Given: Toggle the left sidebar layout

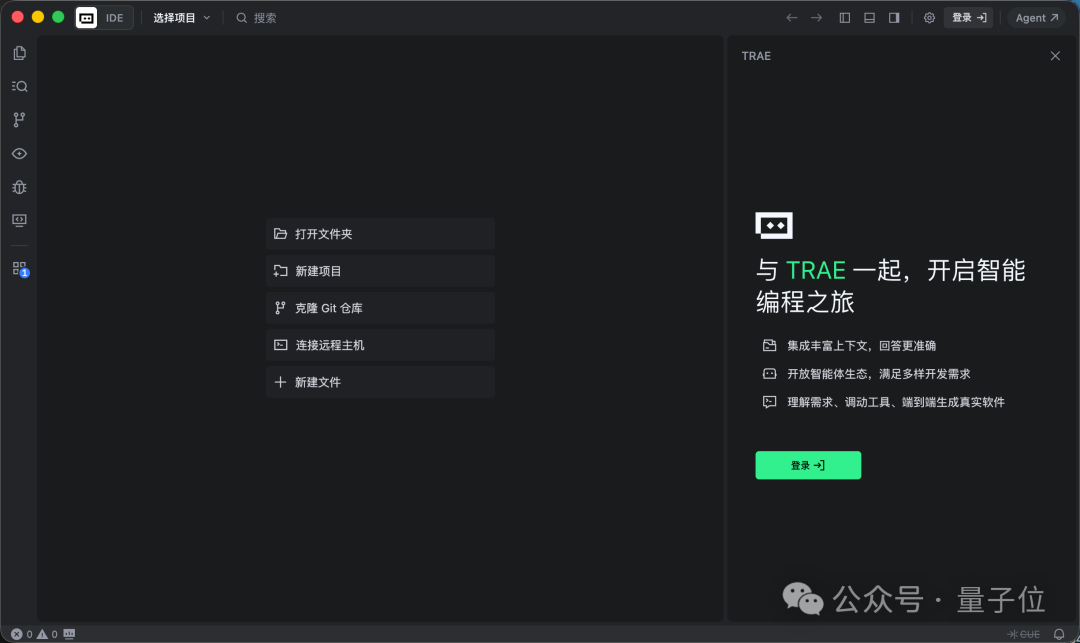Looking at the screenshot, I should point(844,18).
